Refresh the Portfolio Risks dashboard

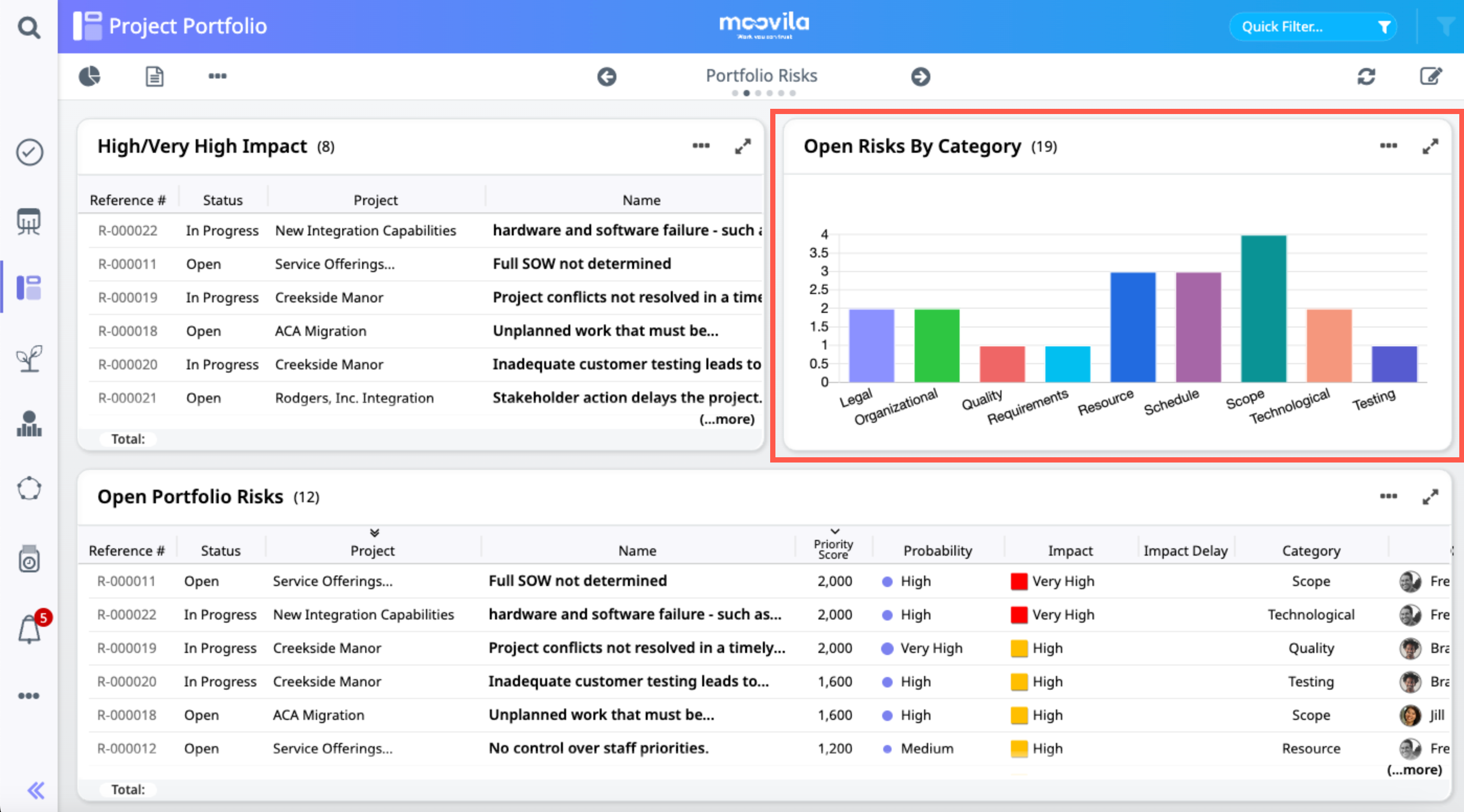1366,76
